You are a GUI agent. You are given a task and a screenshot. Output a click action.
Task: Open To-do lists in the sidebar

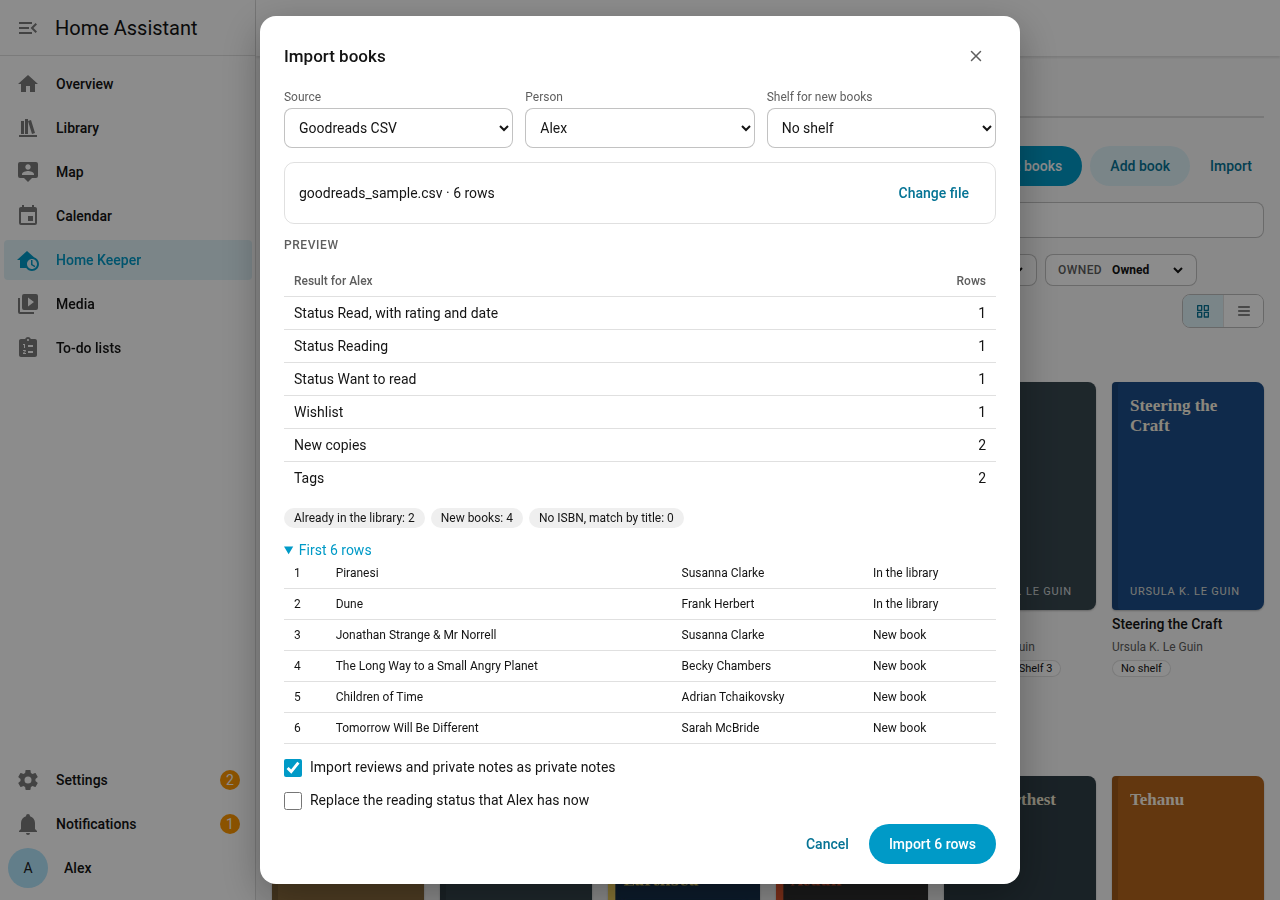[128, 348]
